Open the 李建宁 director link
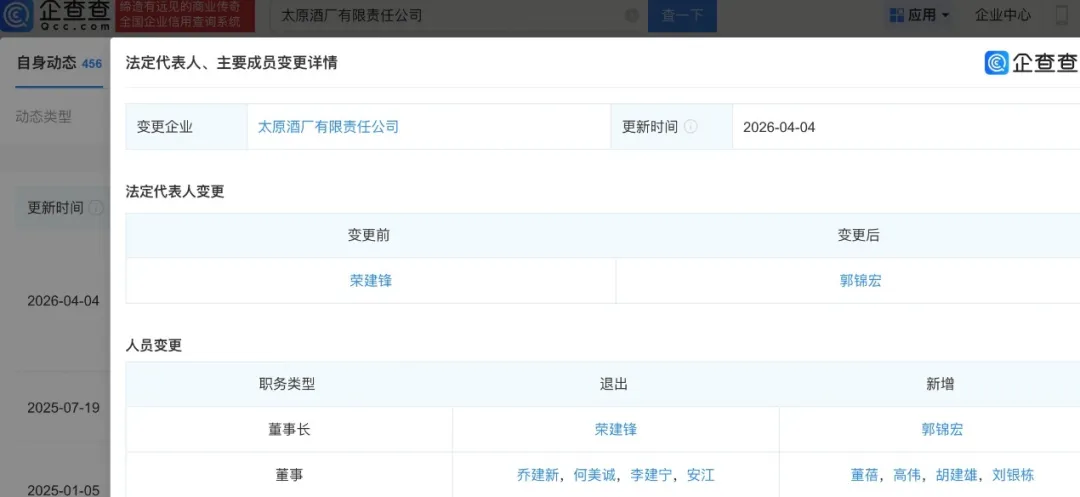1080x497 pixels. click(x=651, y=475)
